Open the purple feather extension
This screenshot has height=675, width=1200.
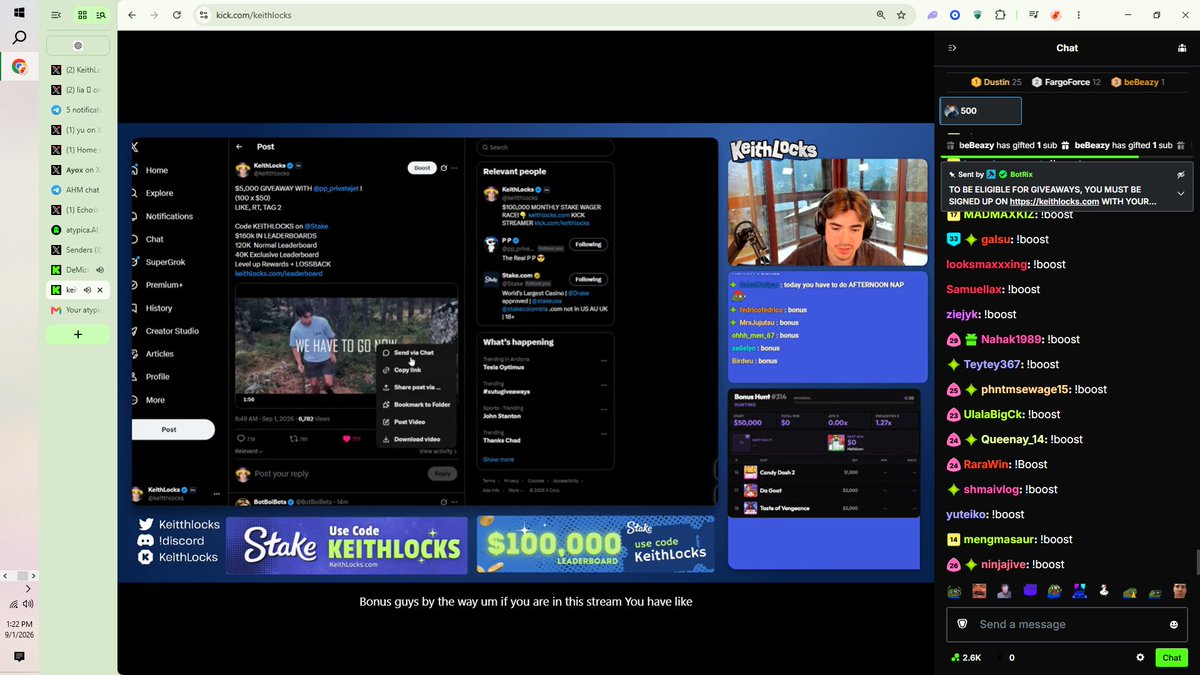tap(933, 15)
